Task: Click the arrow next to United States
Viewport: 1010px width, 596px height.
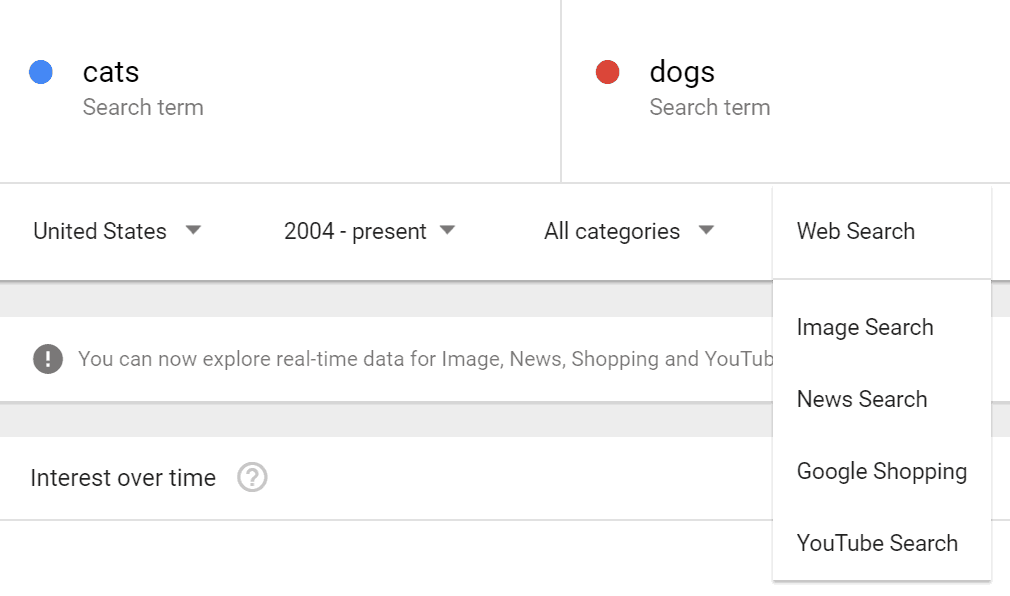Action: point(193,231)
